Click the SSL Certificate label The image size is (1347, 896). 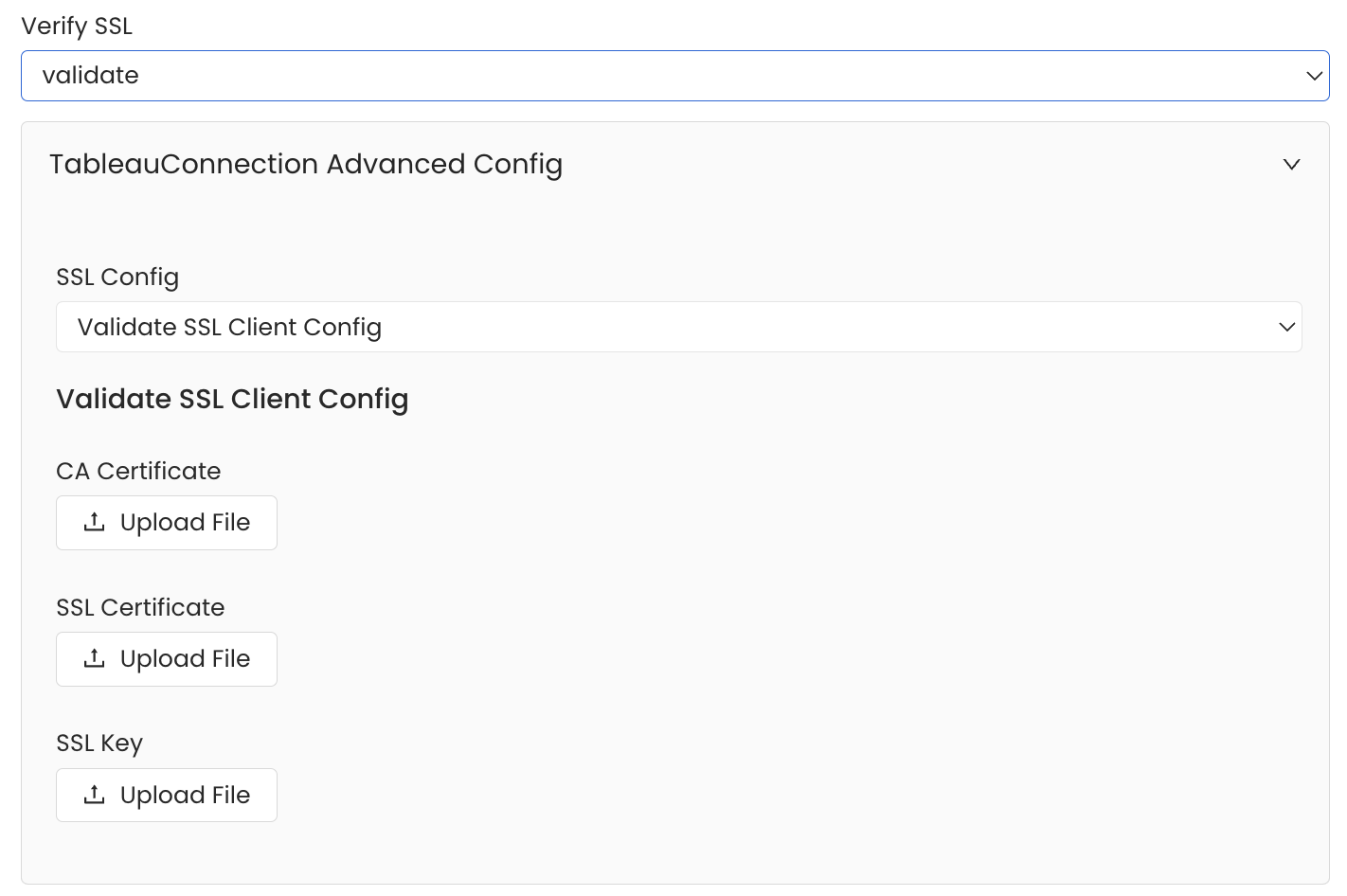140,608
